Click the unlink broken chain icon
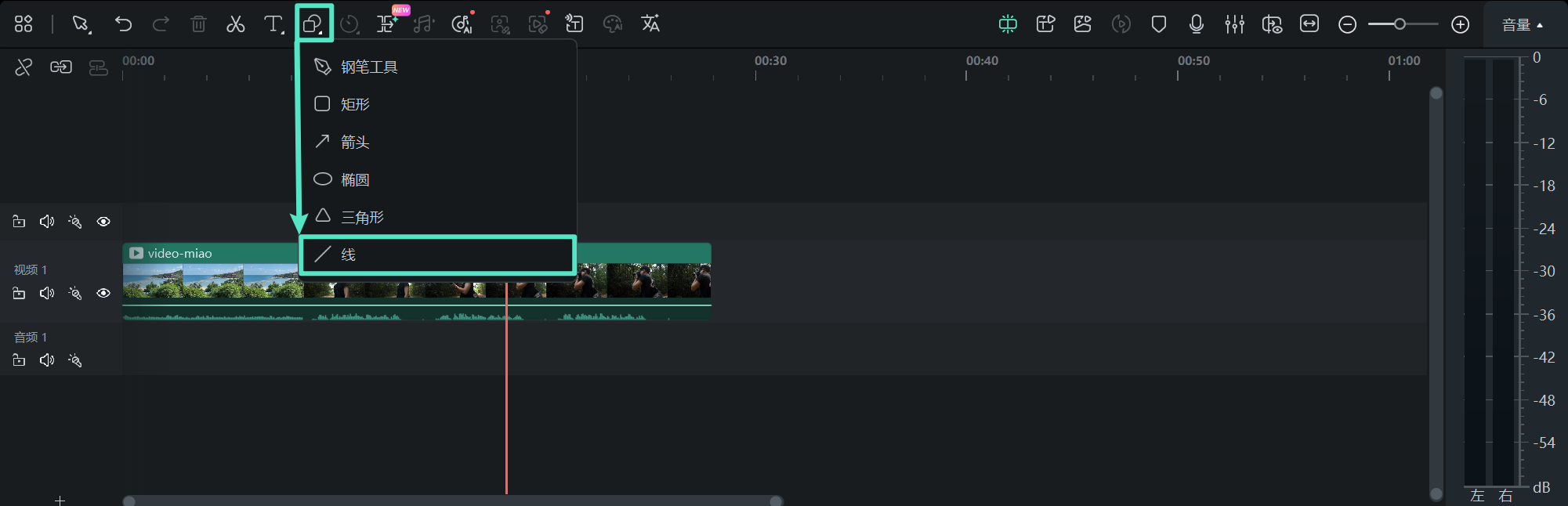1568x506 pixels. tap(24, 67)
